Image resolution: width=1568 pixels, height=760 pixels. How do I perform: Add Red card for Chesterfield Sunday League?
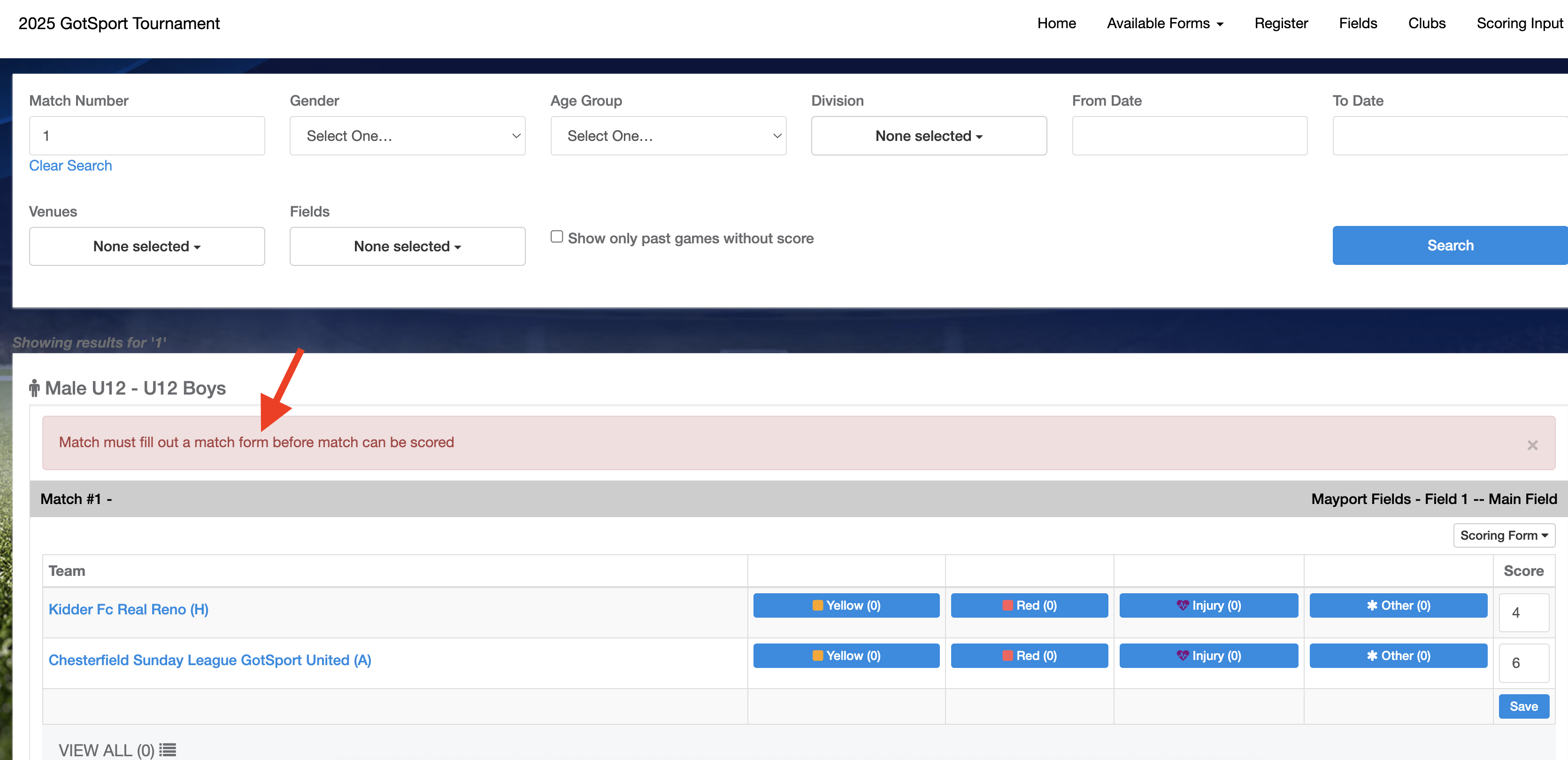click(x=1030, y=655)
